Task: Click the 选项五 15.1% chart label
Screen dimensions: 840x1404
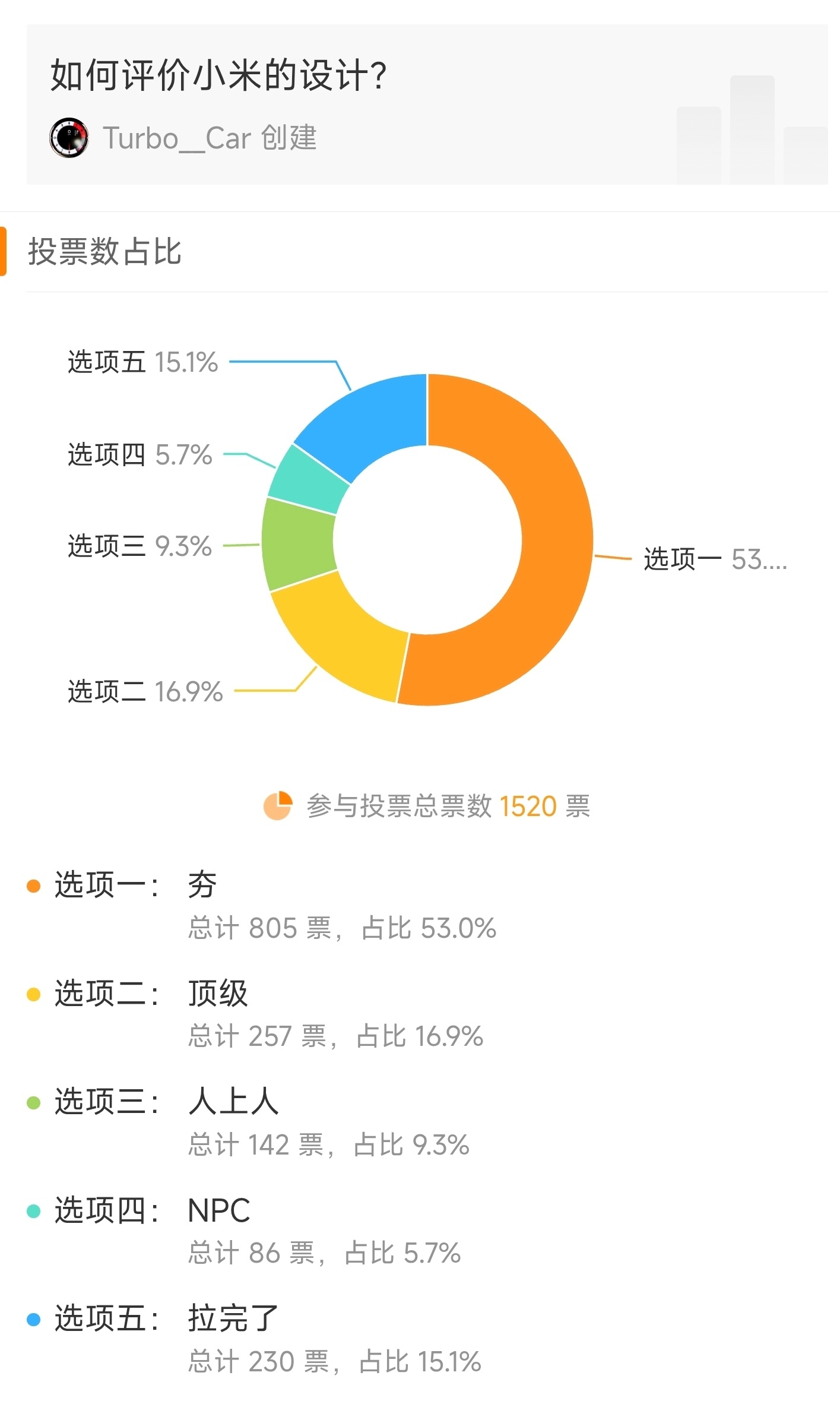Action: pos(143,362)
